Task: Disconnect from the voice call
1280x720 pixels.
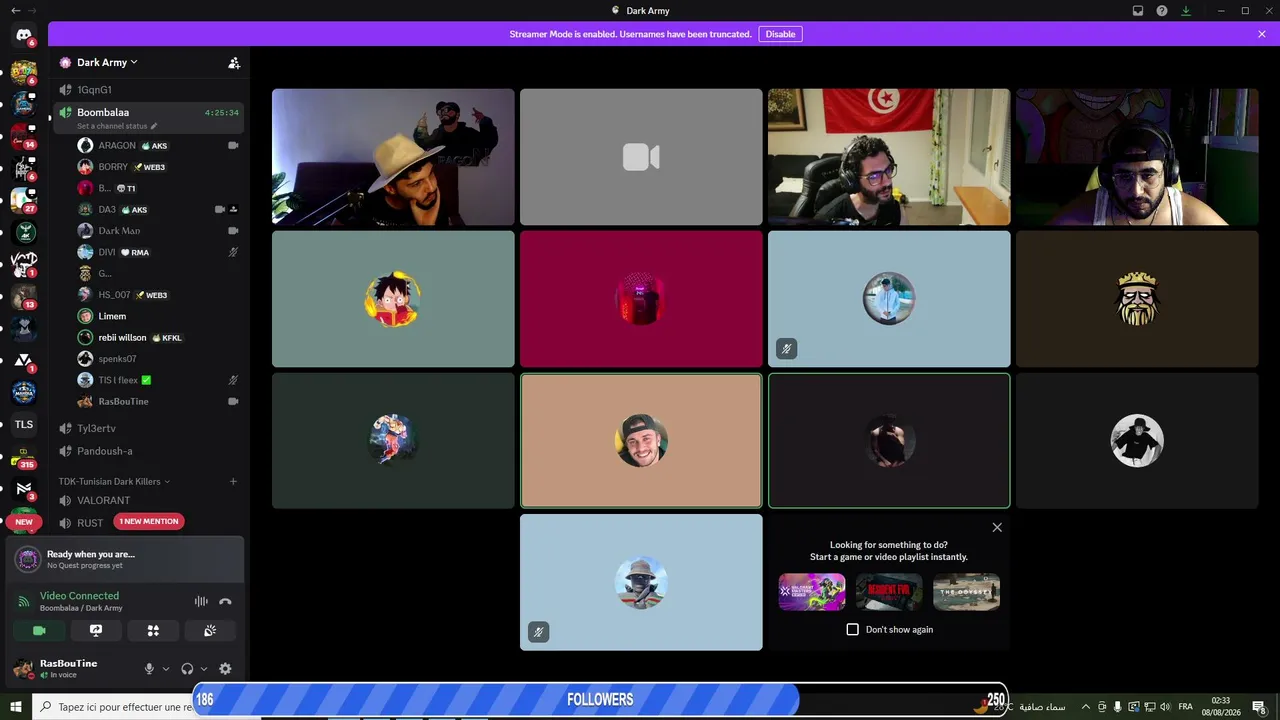Action: tap(225, 601)
